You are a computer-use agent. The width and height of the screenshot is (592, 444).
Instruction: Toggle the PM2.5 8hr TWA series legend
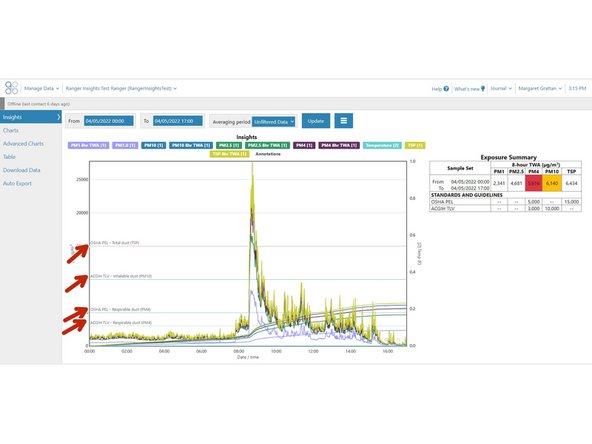point(268,145)
